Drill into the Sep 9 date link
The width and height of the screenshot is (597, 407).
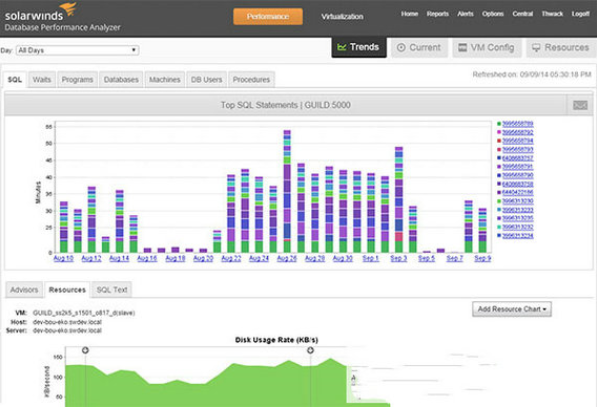[x=482, y=258]
